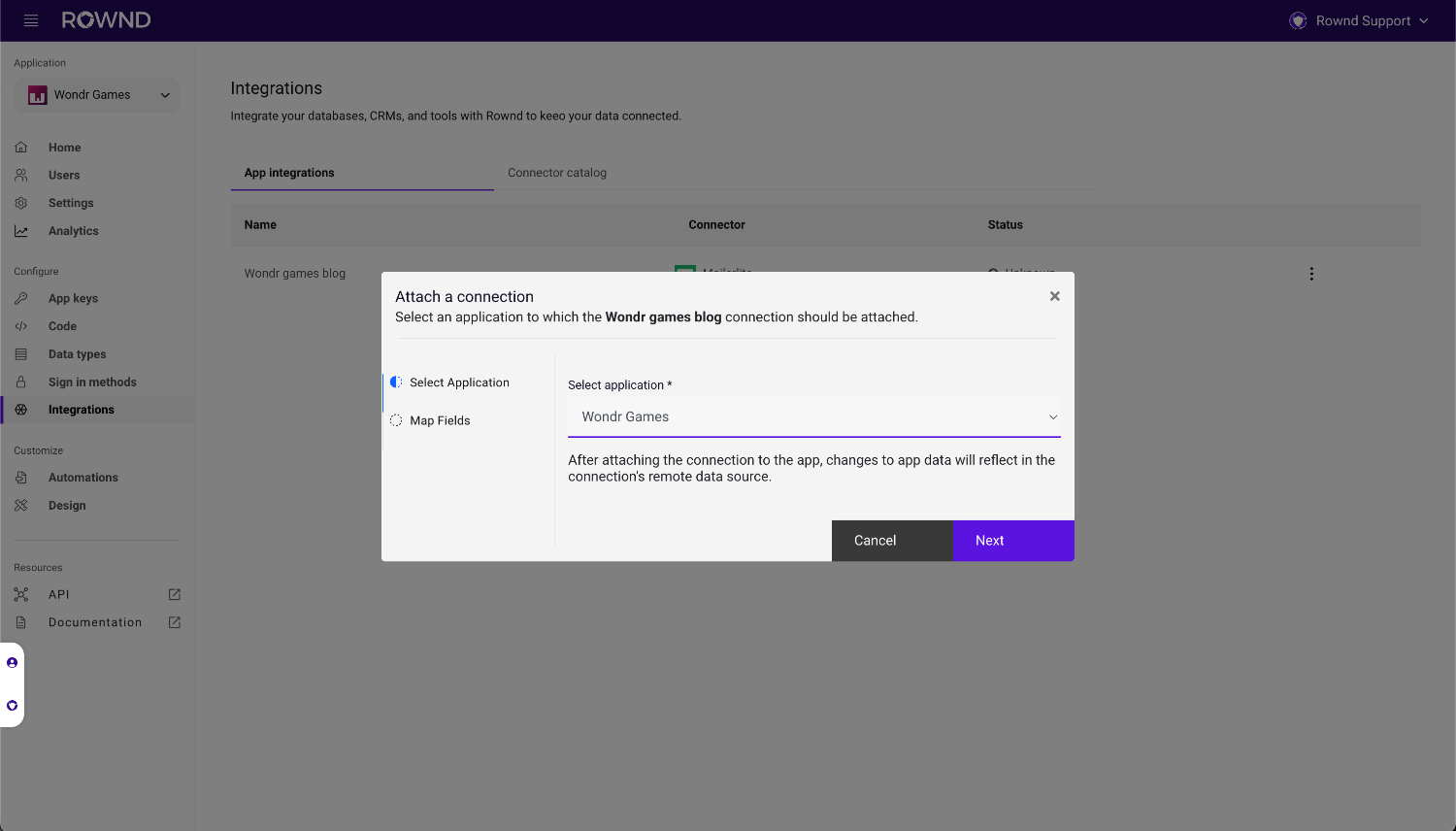Click the Code brackets icon
This screenshot has width=1456, height=831.
(21, 326)
